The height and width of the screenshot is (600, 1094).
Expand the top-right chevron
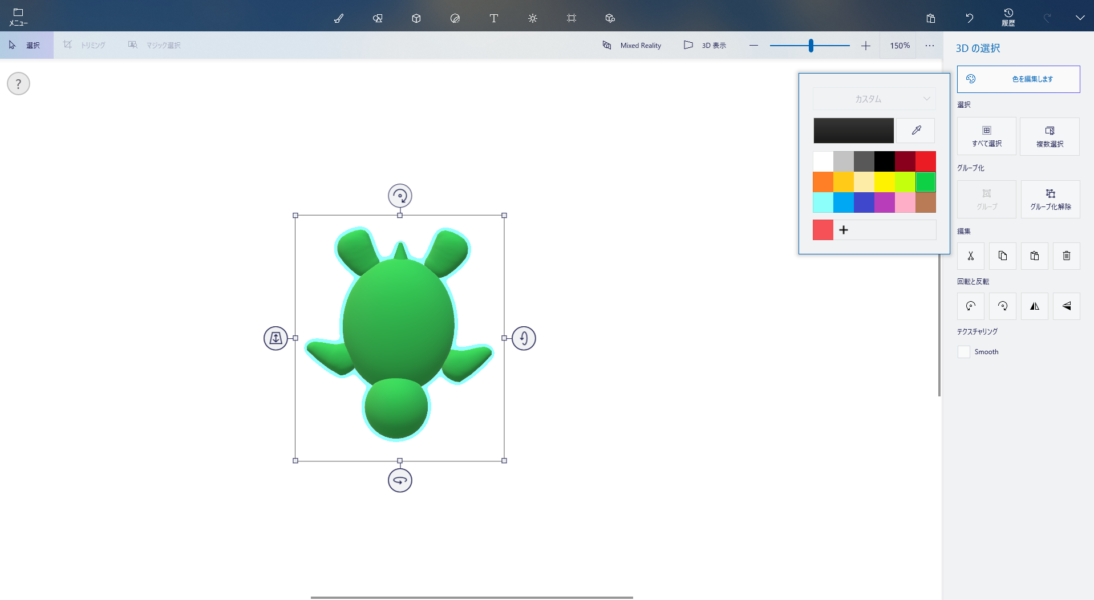tap(1080, 18)
